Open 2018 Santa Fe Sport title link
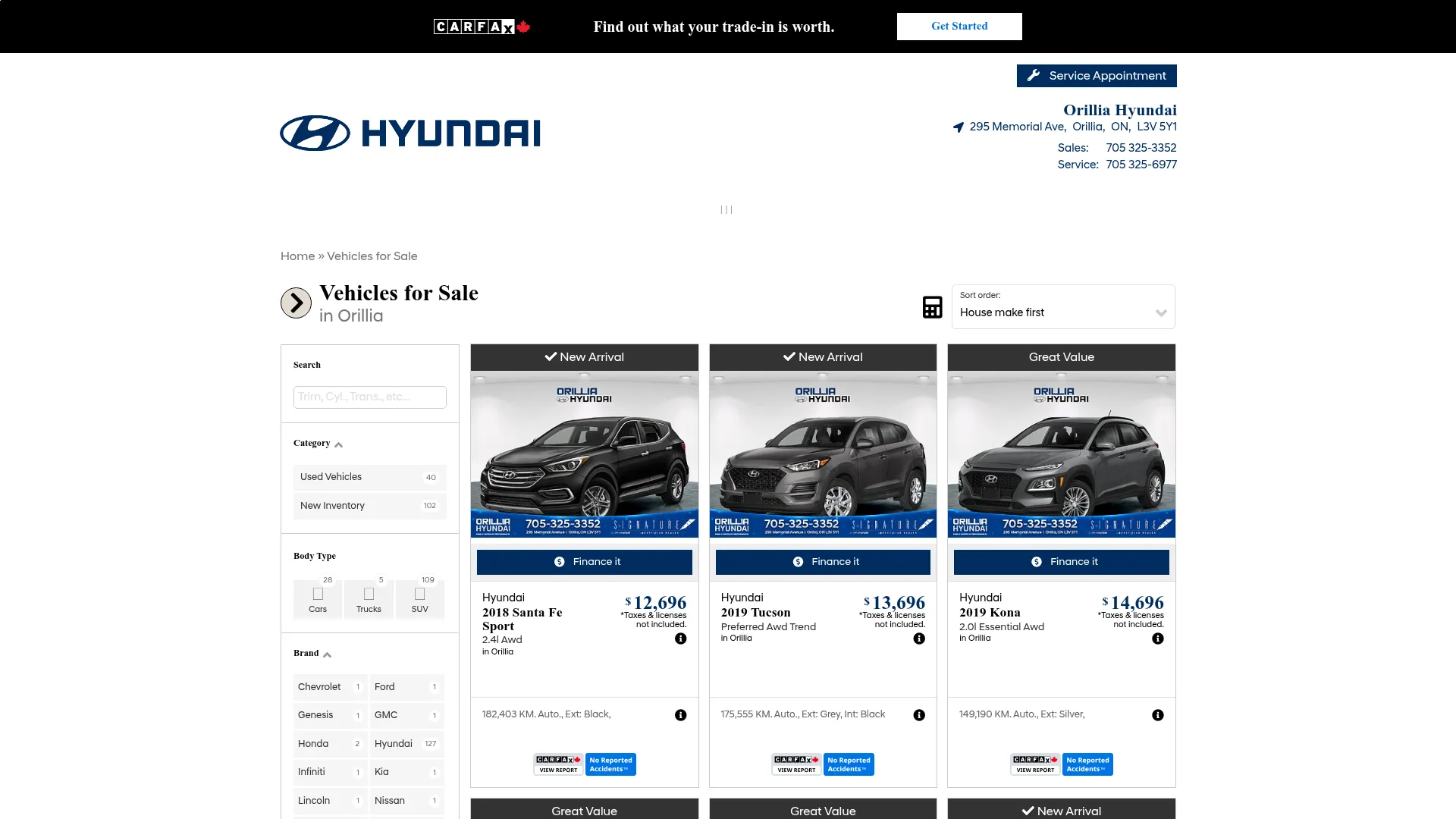Viewport: 1456px width, 819px height. [x=522, y=620]
